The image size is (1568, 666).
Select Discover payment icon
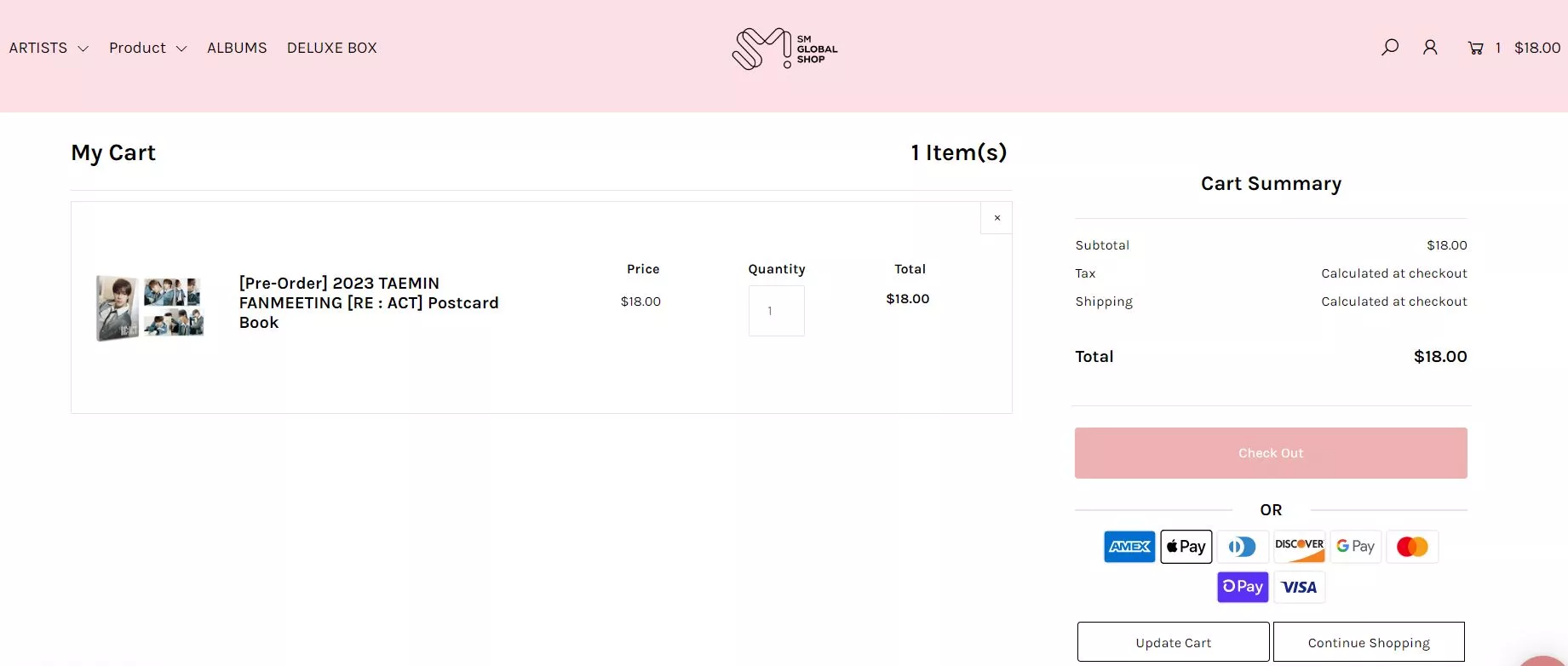click(1299, 547)
